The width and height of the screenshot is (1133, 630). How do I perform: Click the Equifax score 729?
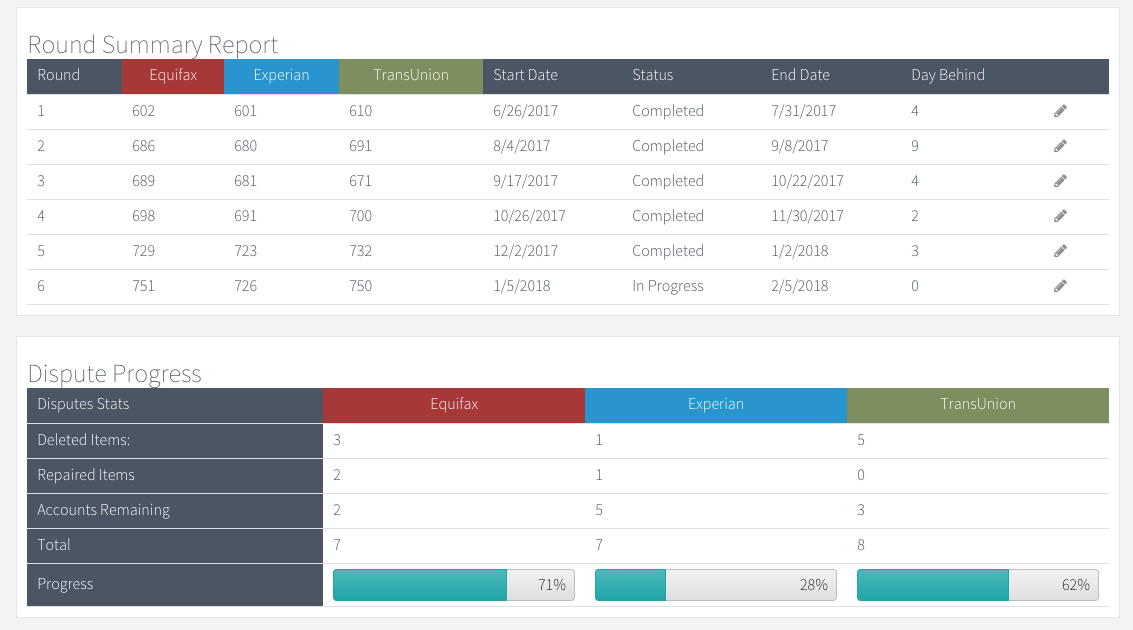pos(143,251)
